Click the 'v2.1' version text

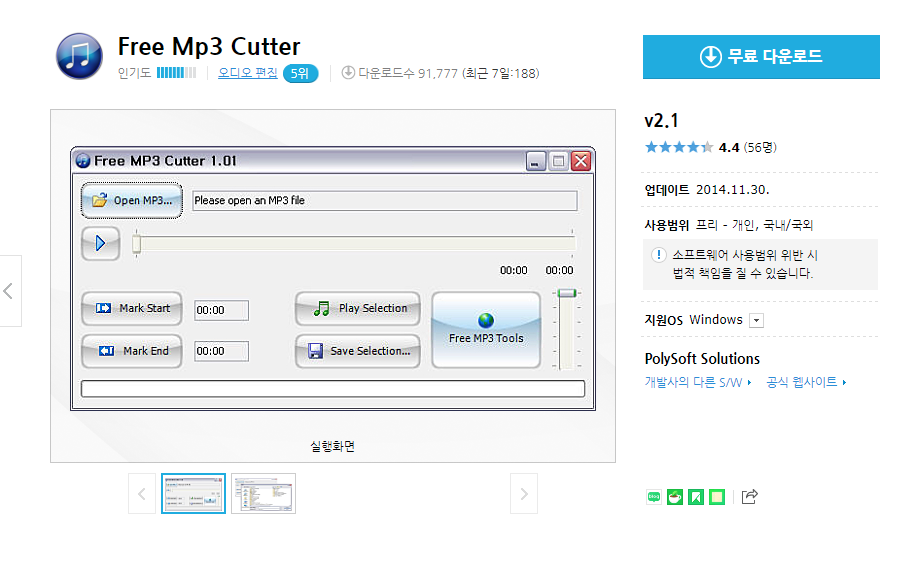(661, 120)
